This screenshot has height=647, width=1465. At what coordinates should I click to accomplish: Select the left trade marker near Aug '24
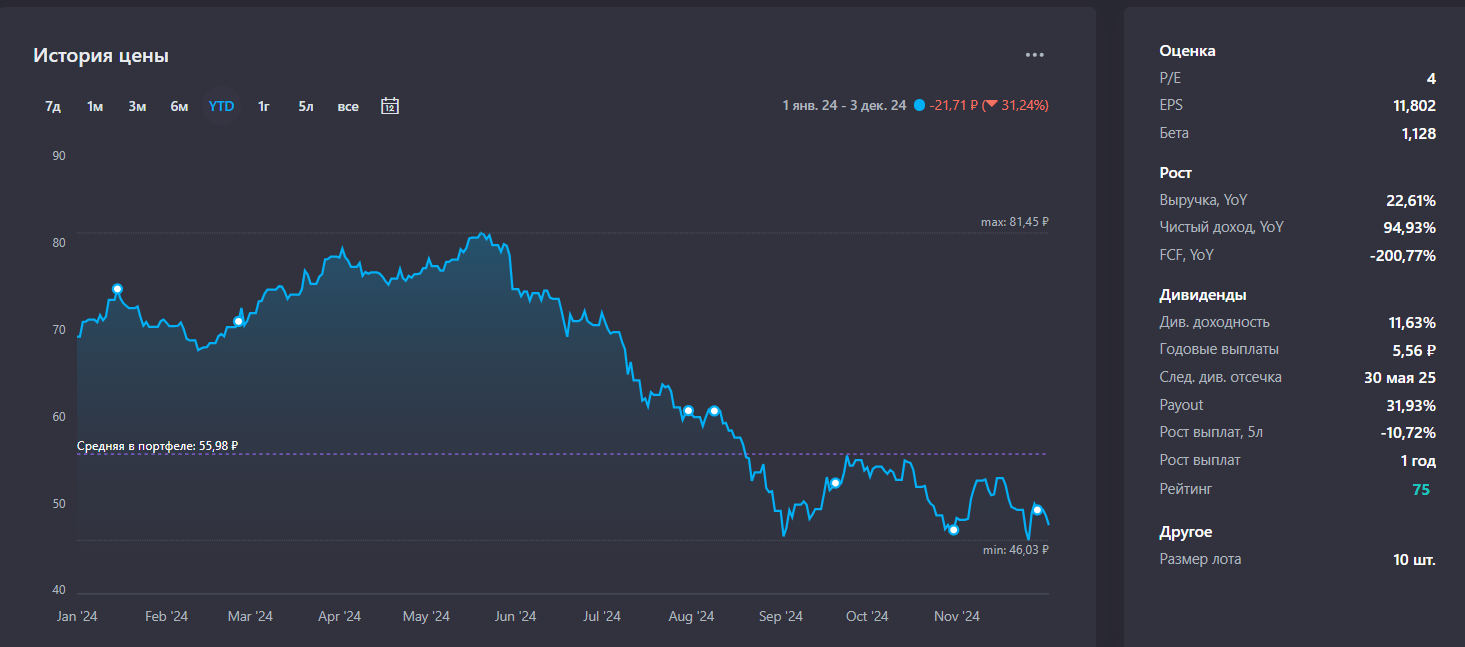coord(688,411)
